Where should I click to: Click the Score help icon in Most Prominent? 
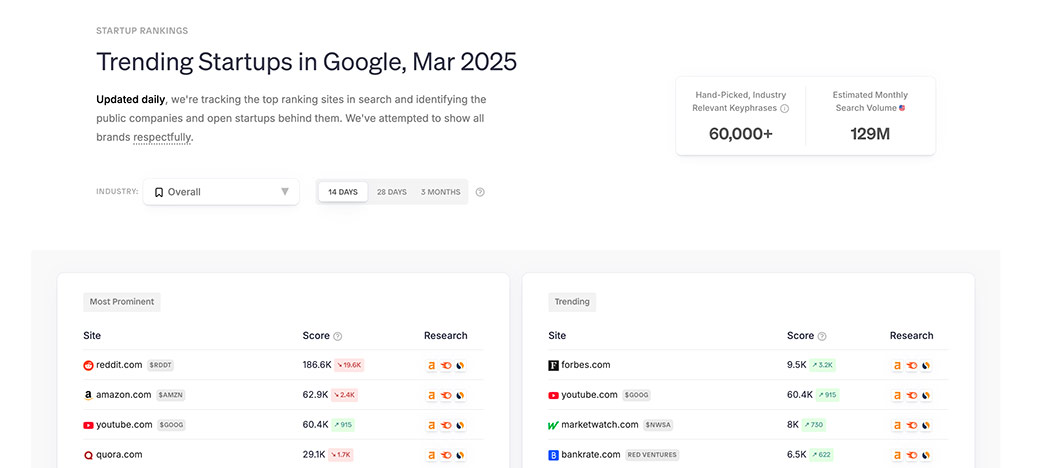coord(338,337)
